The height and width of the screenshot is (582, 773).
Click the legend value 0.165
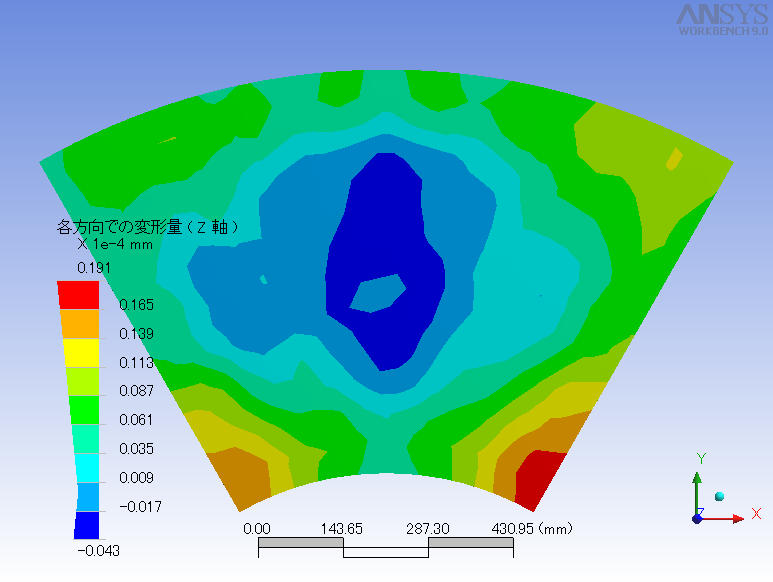(137, 305)
